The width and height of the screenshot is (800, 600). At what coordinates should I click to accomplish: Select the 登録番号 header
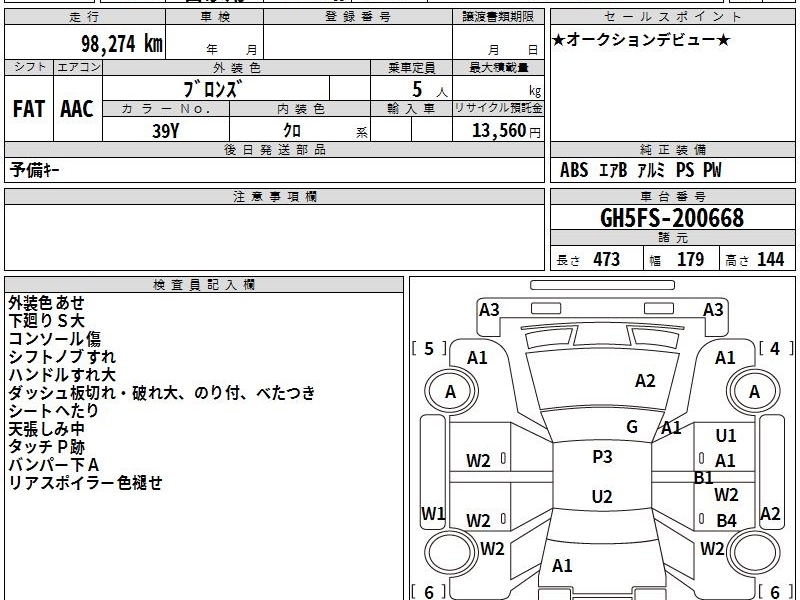point(358,17)
